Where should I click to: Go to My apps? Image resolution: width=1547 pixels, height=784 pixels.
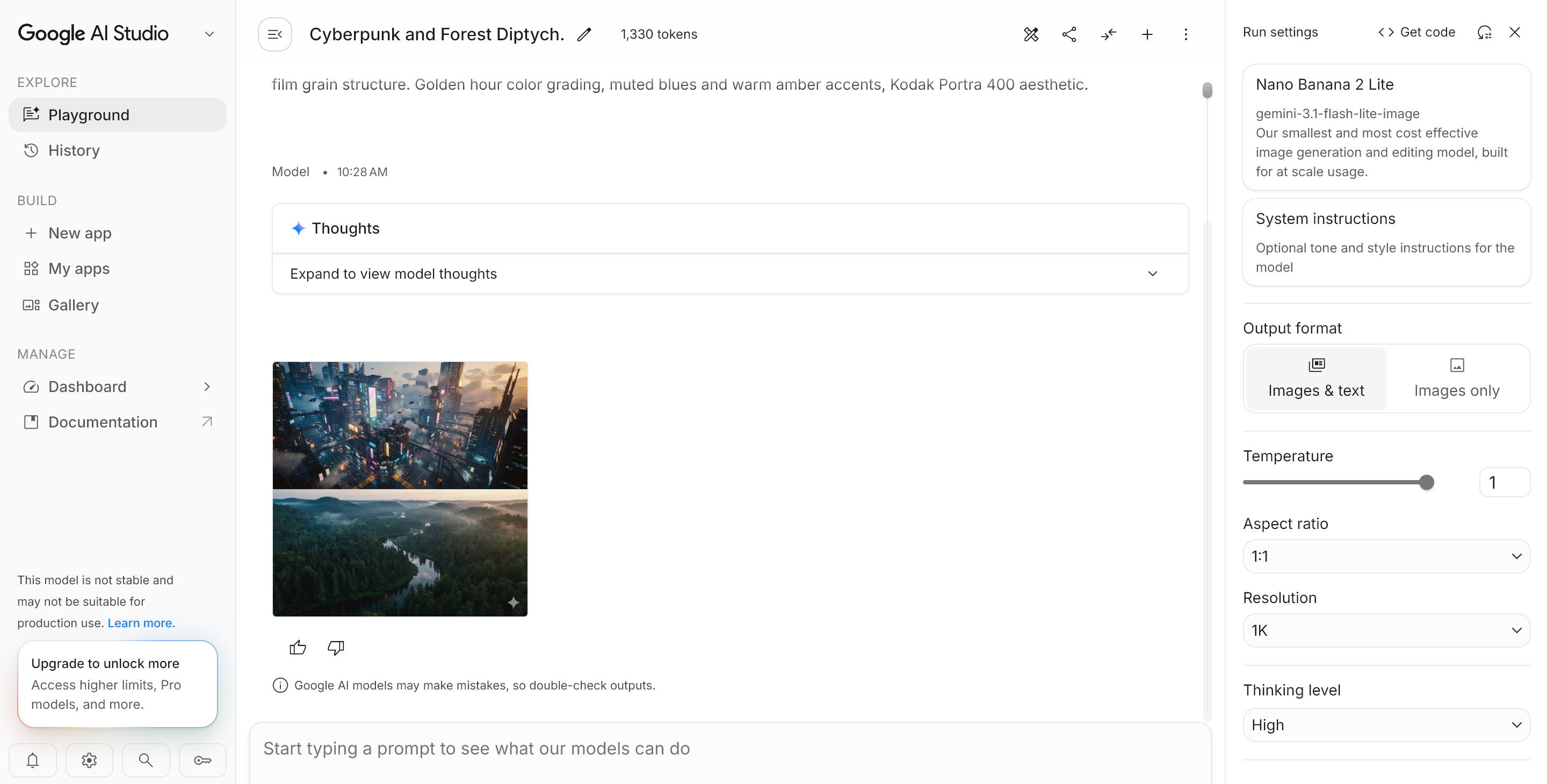118,268
